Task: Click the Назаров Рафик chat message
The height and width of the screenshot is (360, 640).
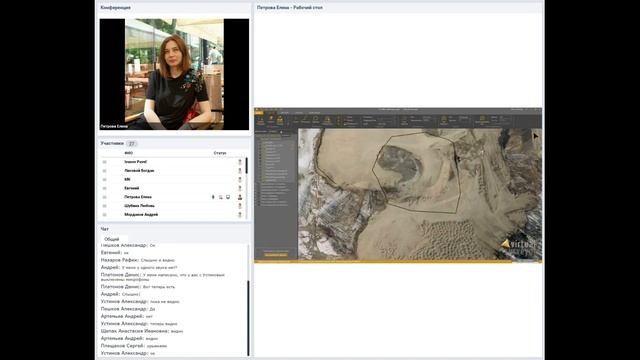Action: (138, 260)
